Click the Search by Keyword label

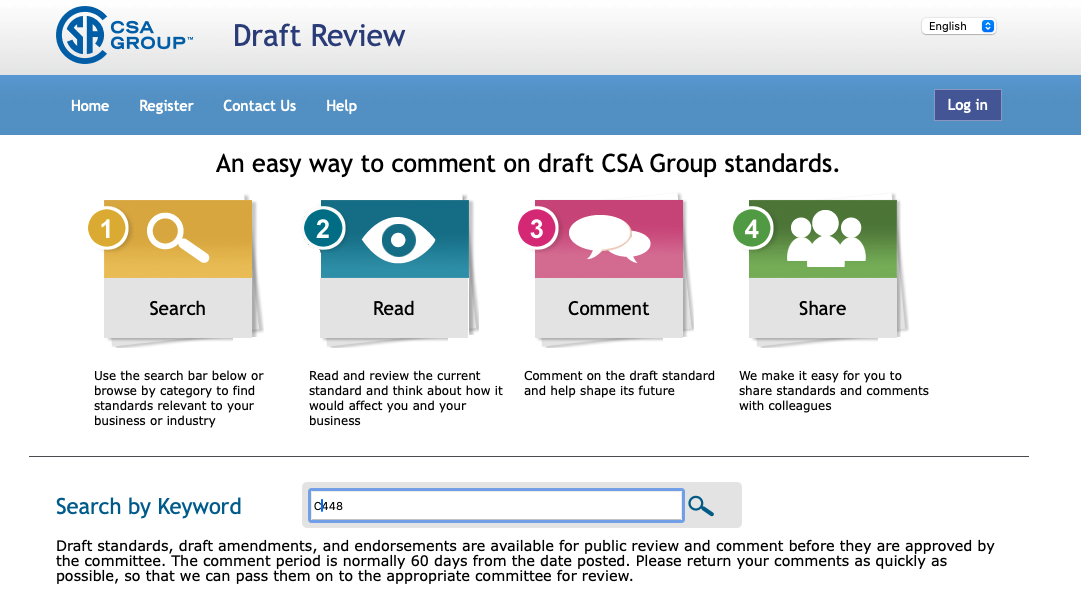148,506
